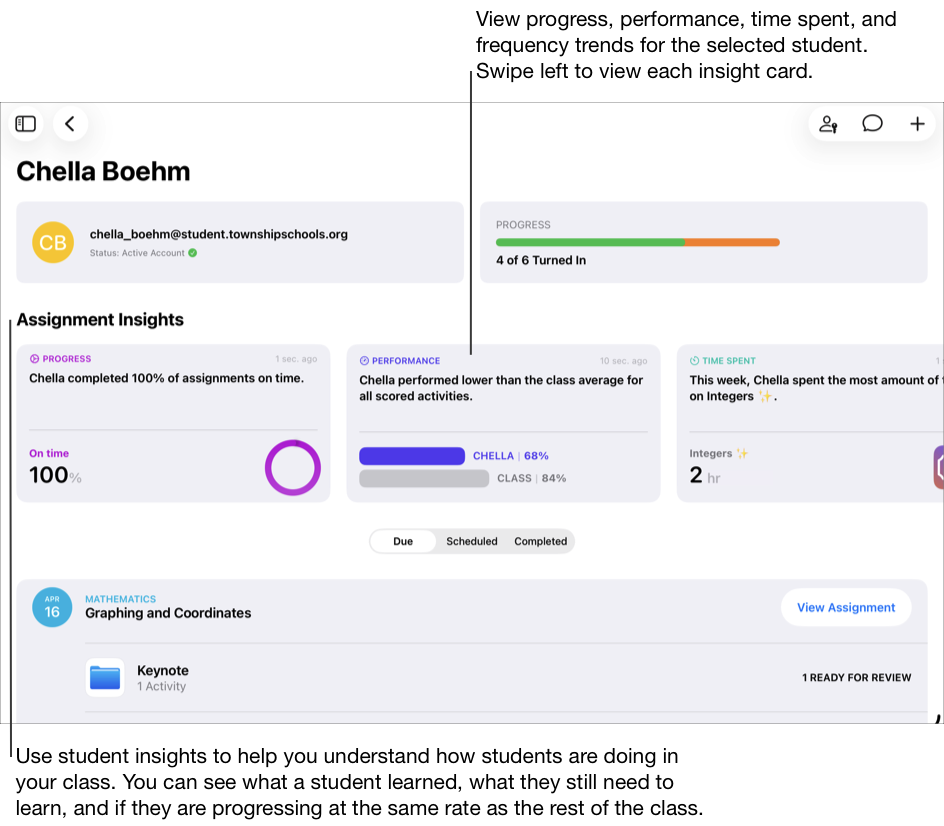Switch to the Scheduled segment
The width and height of the screenshot is (944, 826).
471,541
